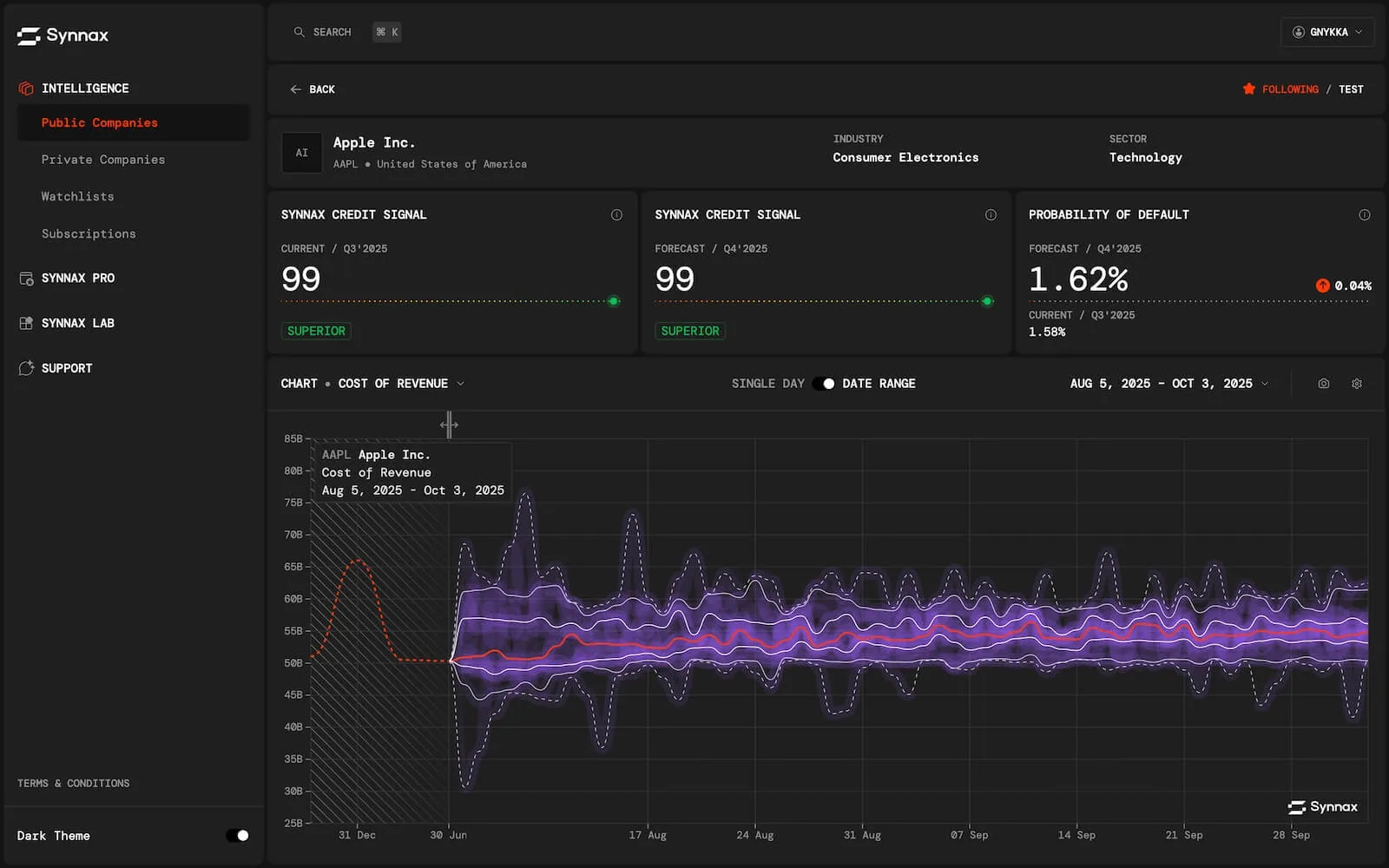Screen dimensions: 1389x868
Task: Open chart settings gear icon
Action: pos(1357,384)
